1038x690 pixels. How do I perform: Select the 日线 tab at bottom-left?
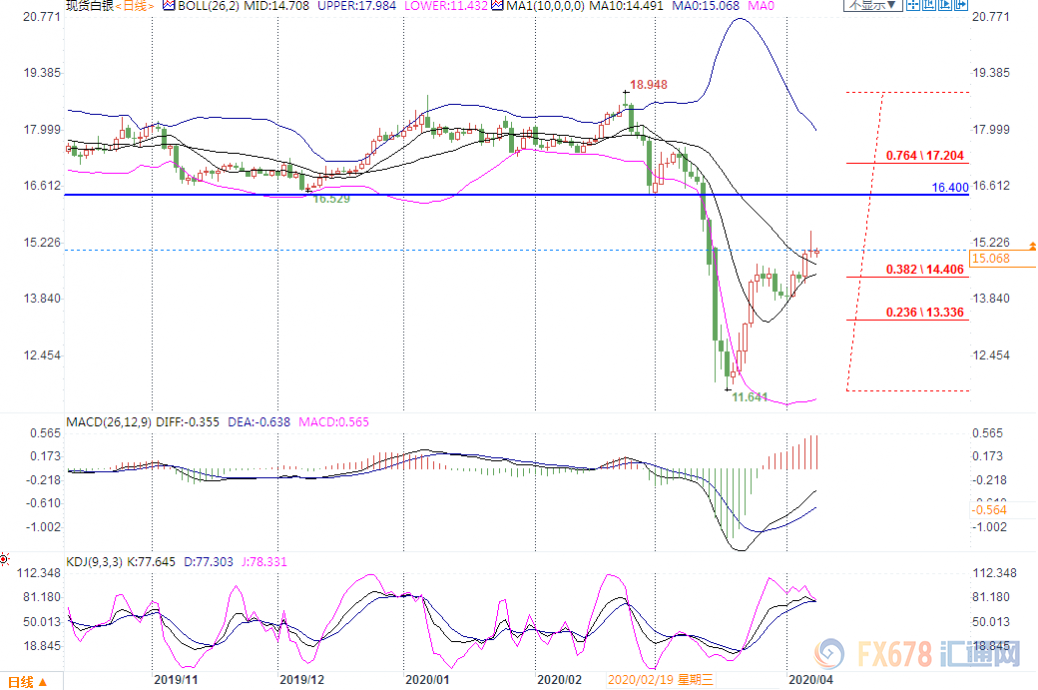coord(21,682)
